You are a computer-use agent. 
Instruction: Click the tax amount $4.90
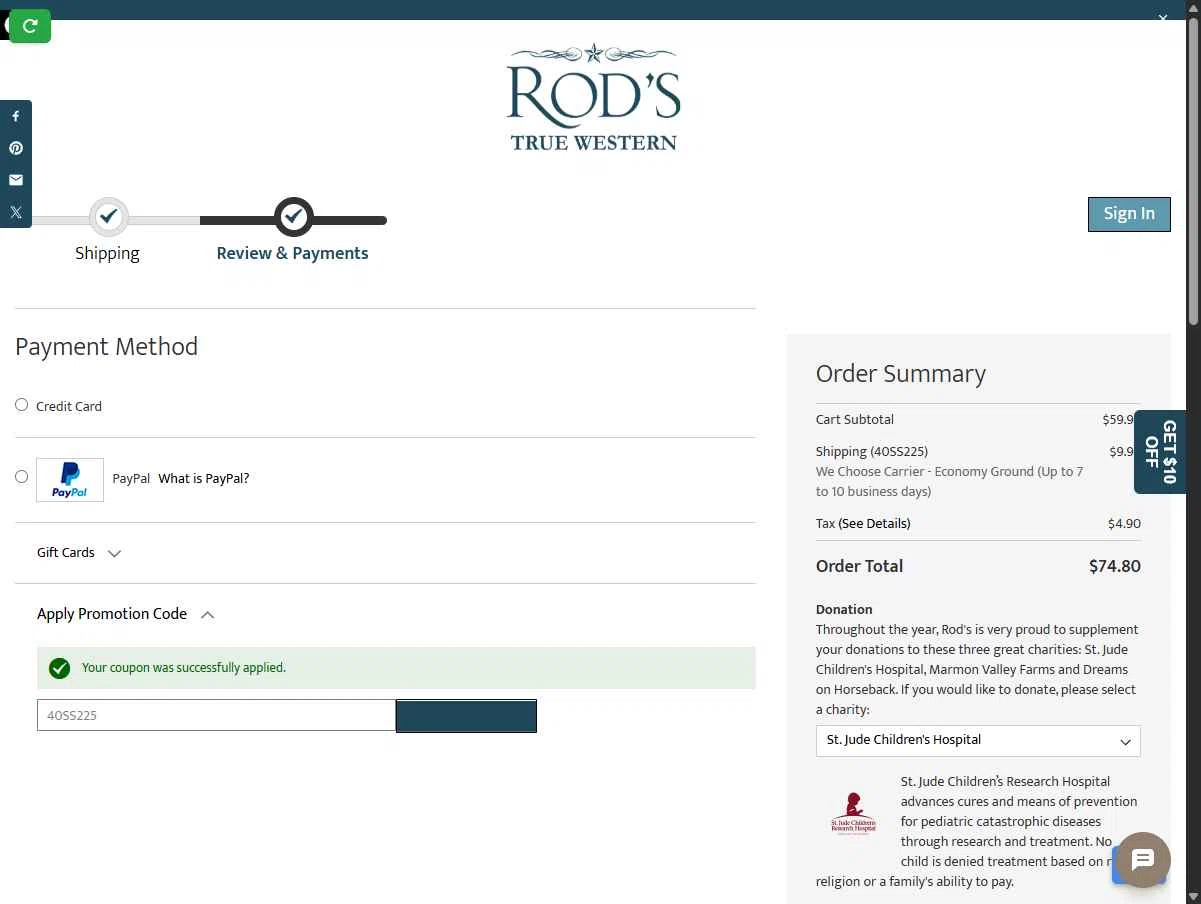tap(1124, 524)
